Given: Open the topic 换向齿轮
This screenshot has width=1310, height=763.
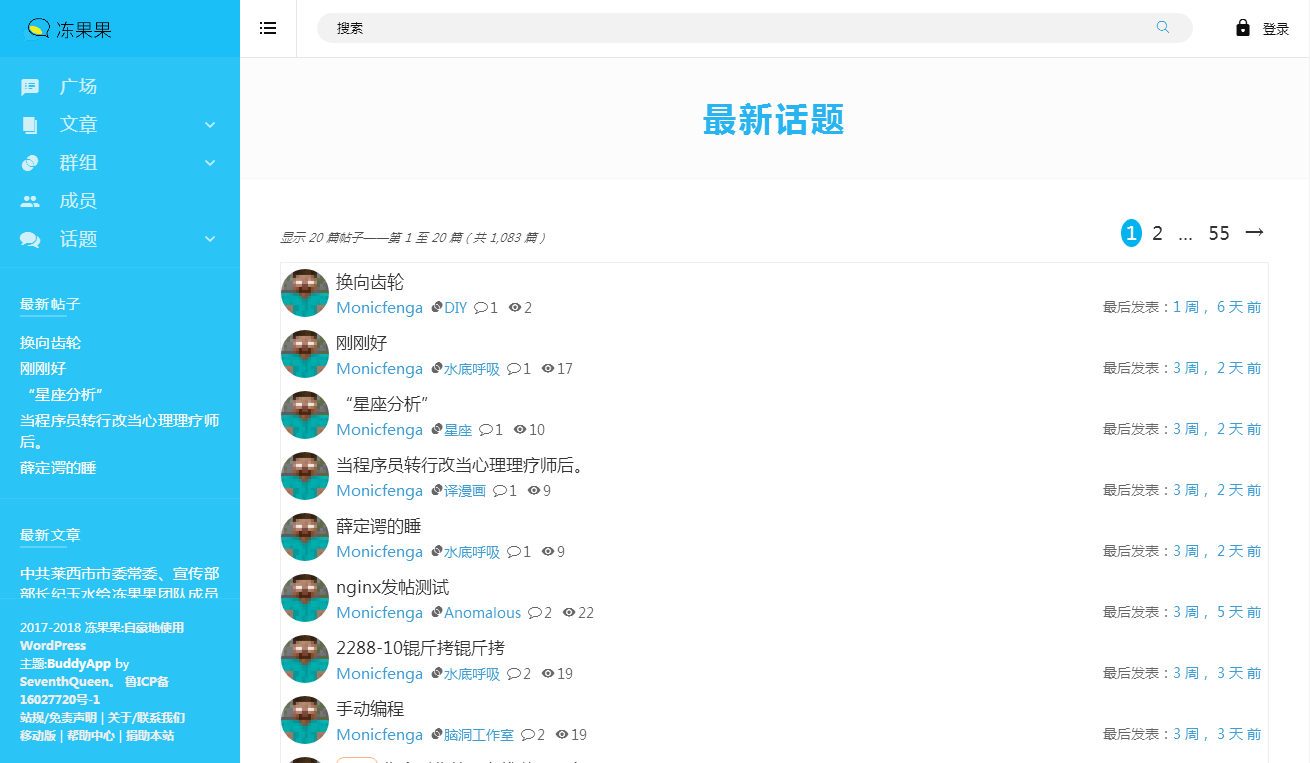Looking at the screenshot, I should coord(370,282).
